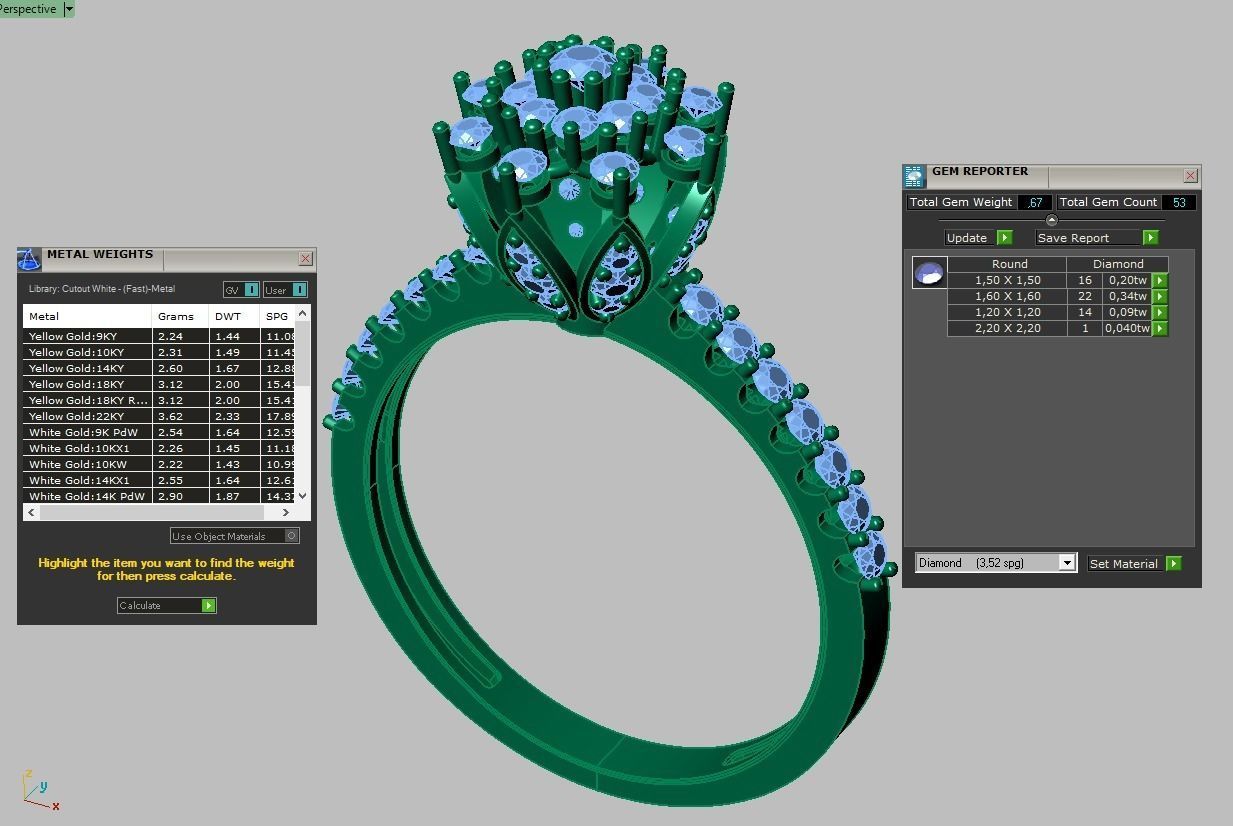Click the Gem Reporter panel icon

coord(914,176)
